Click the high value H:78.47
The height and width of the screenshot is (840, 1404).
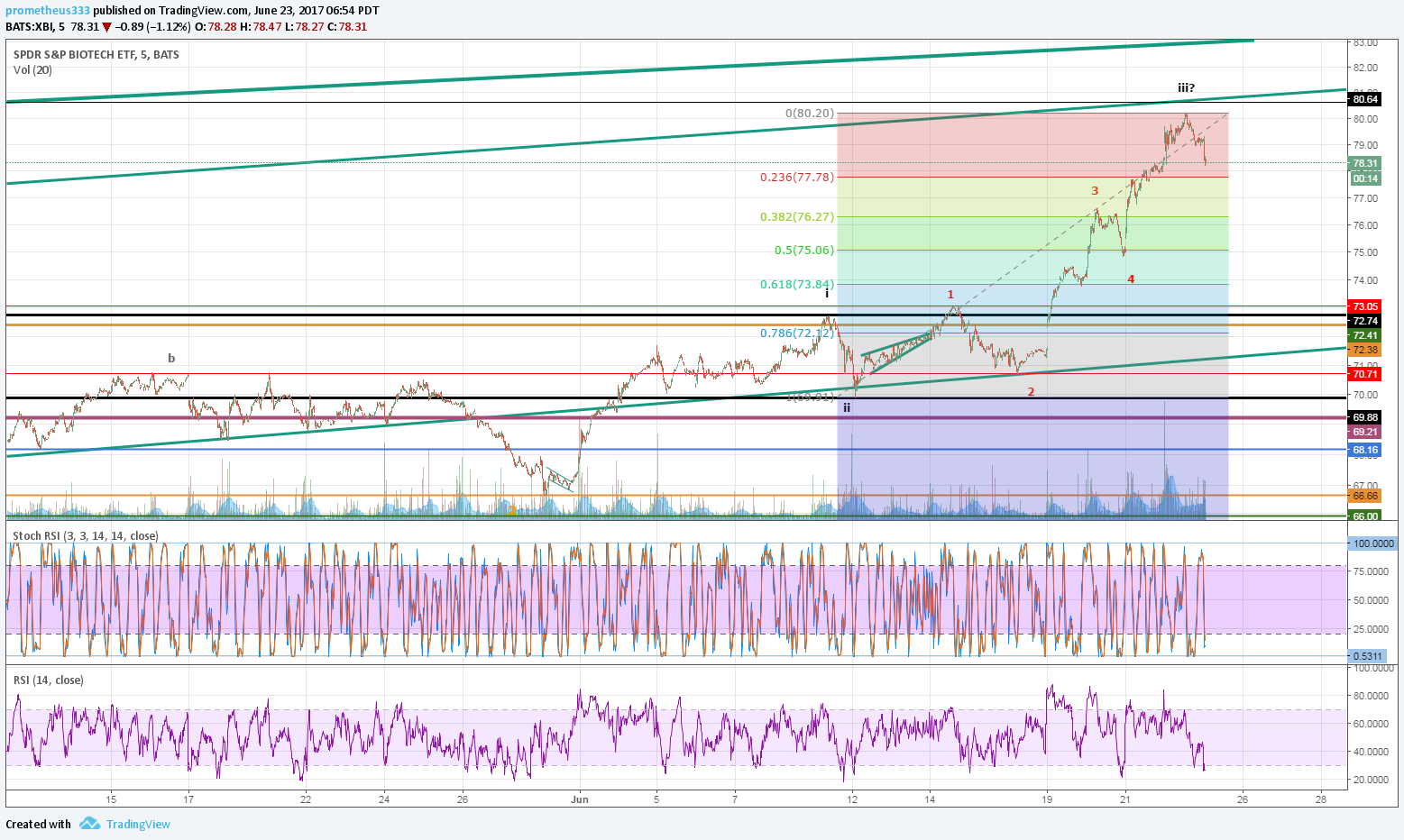coord(261,27)
